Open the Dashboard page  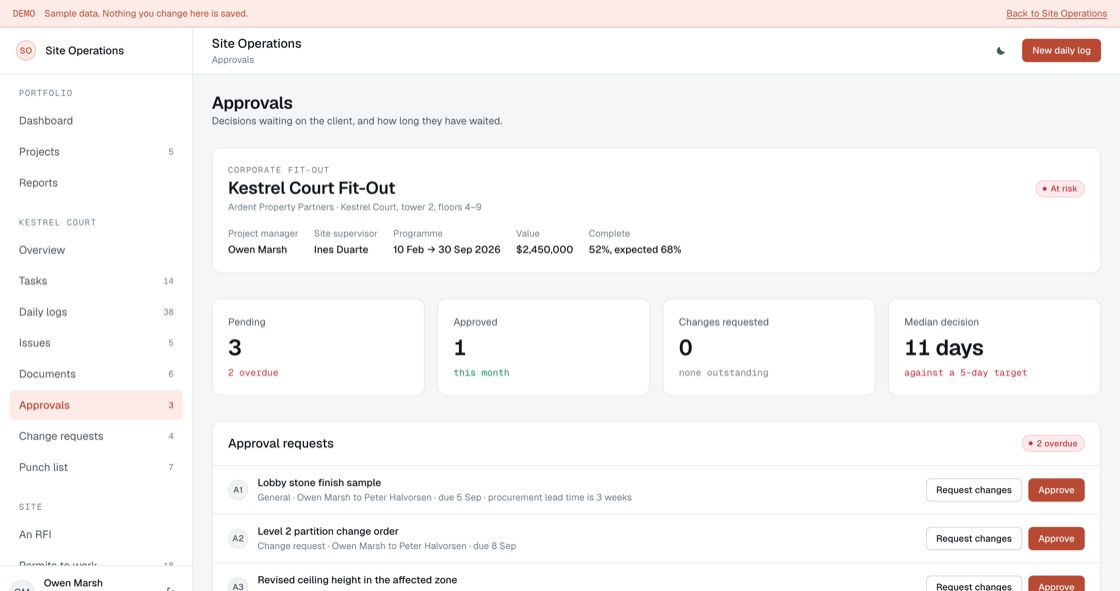point(96,121)
